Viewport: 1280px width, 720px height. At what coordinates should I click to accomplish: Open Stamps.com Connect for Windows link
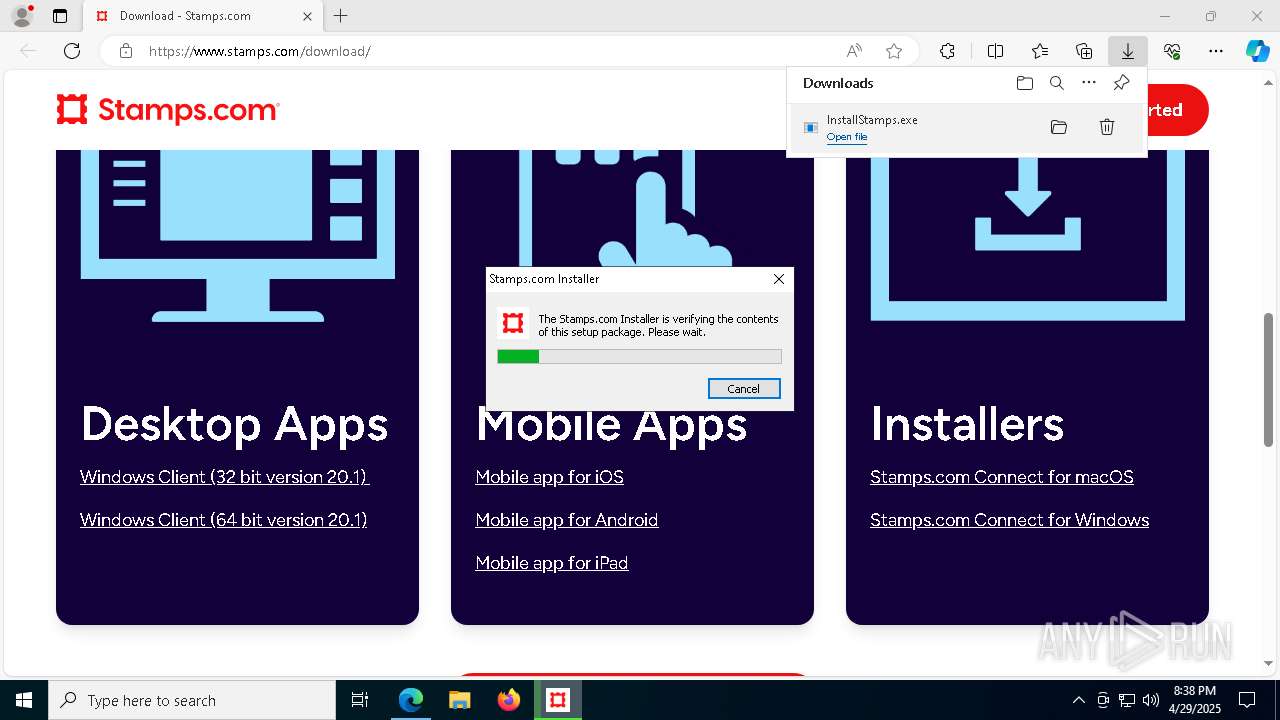coord(1010,520)
